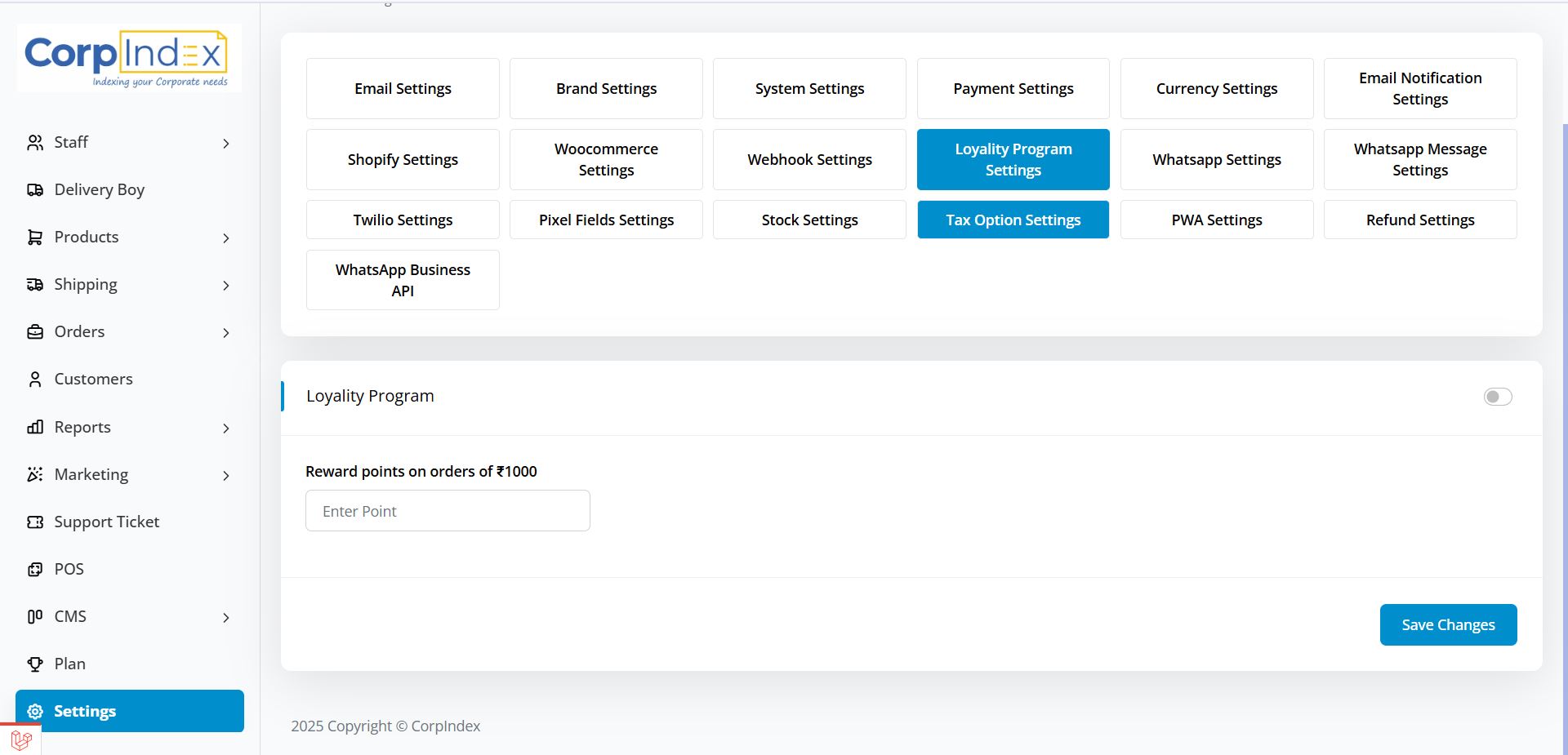Open the Tax Option Settings tab

coord(1013,220)
